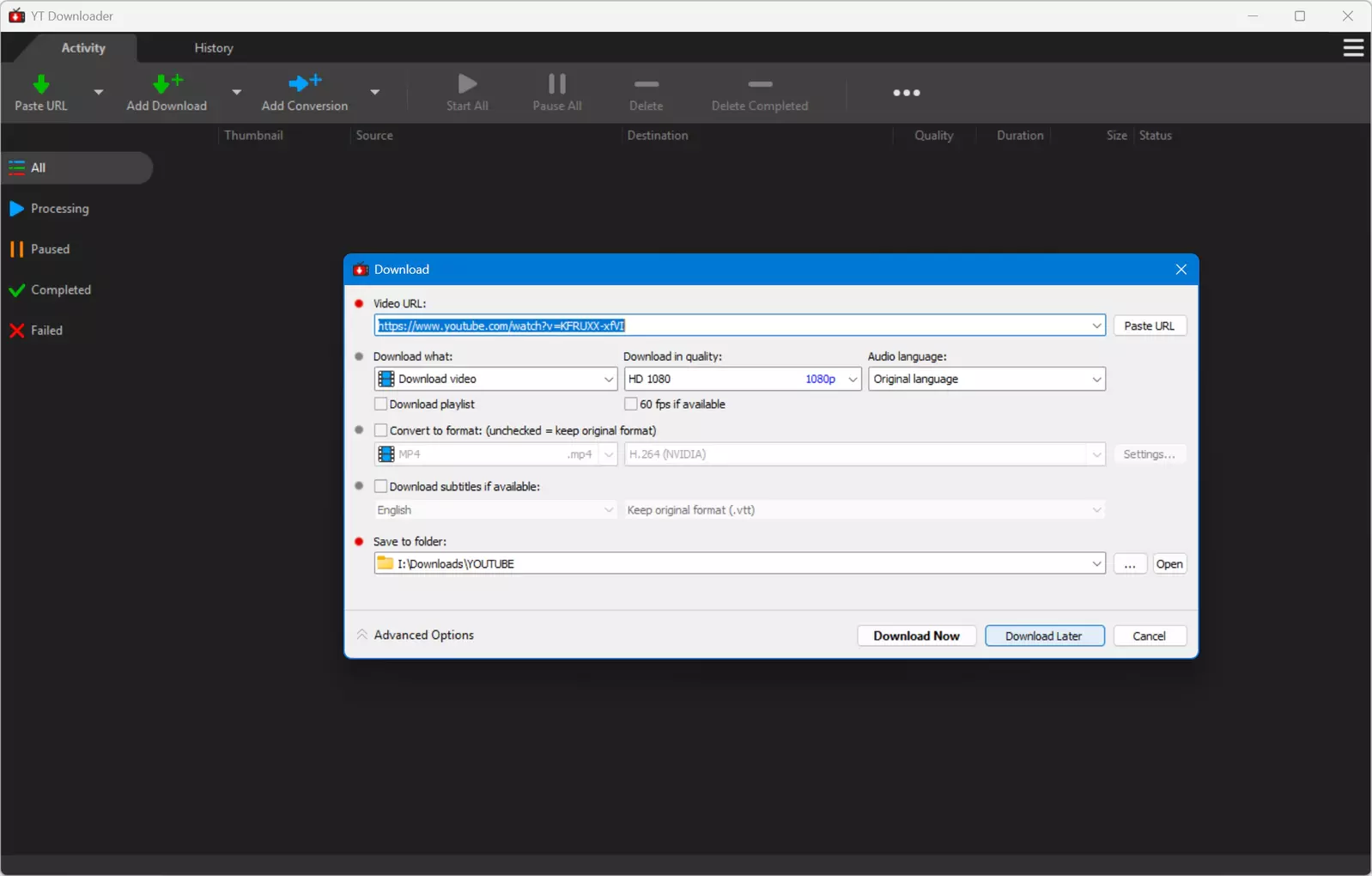Switch to the Activity tab
Screen dimensions: 1372x876
point(83,48)
